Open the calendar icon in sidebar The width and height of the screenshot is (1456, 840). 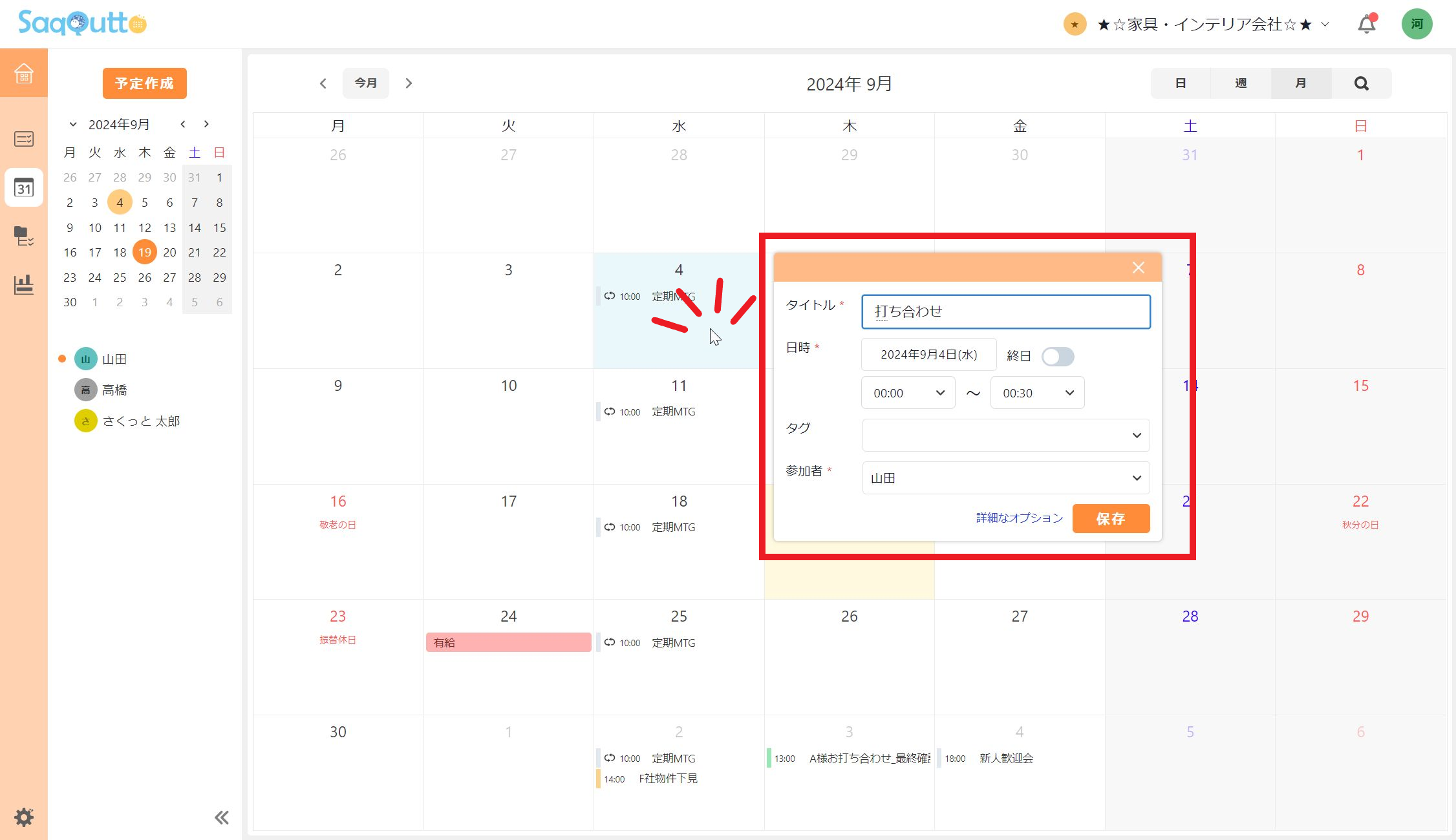coord(24,187)
